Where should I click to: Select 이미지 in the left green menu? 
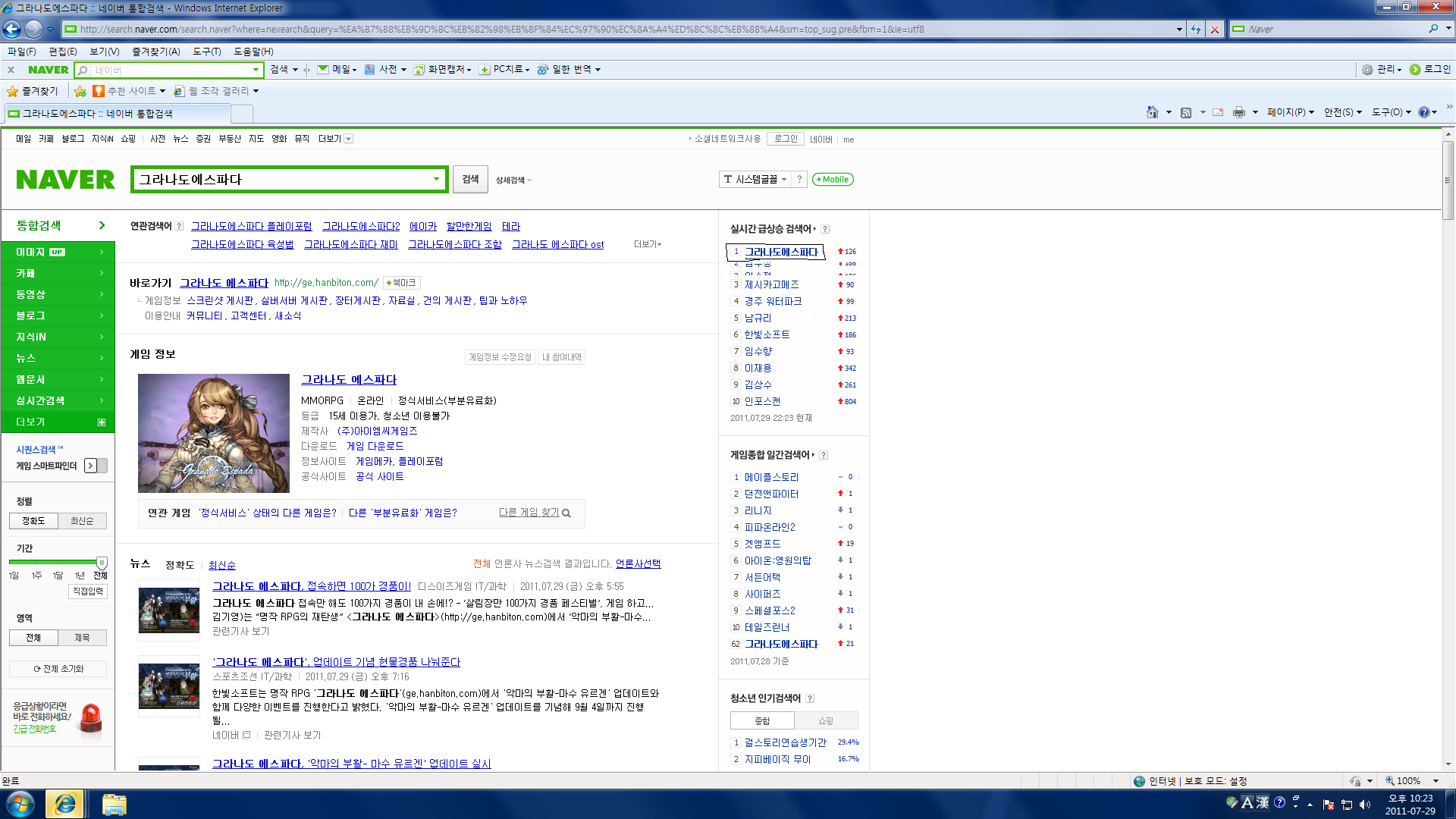click(x=58, y=252)
